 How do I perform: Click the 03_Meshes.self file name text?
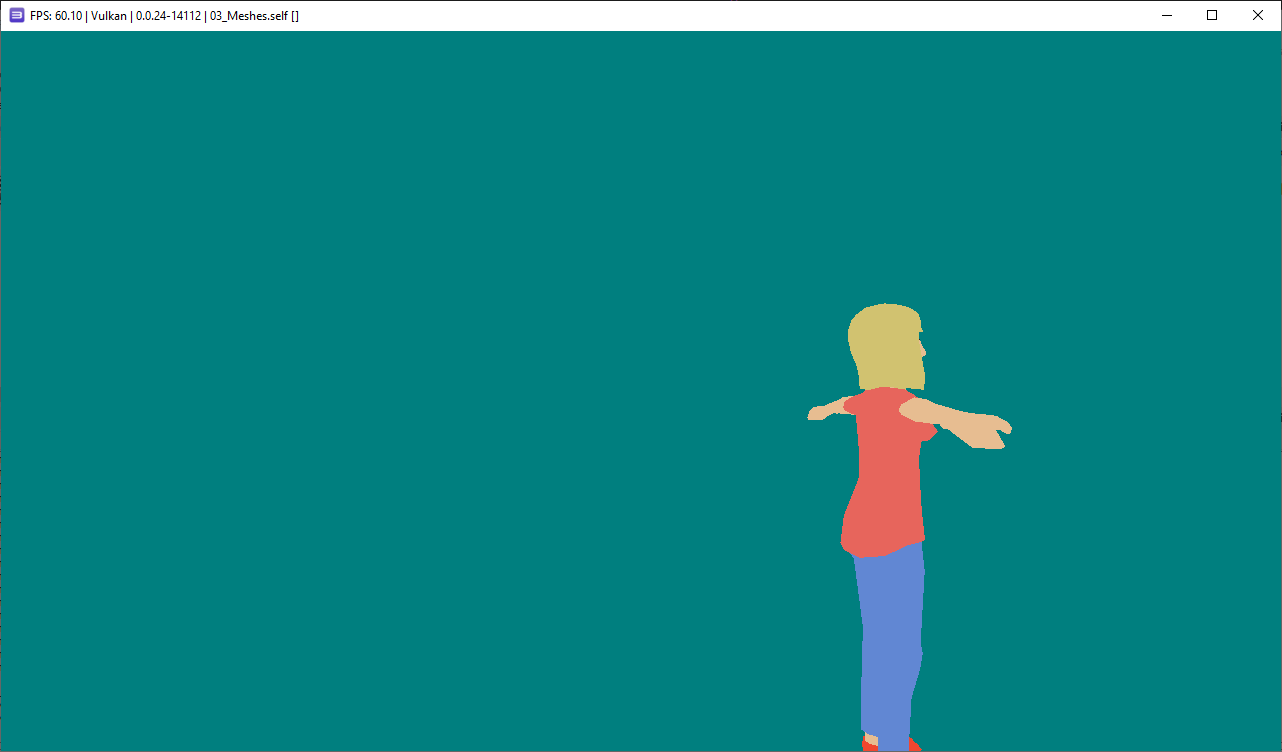248,15
